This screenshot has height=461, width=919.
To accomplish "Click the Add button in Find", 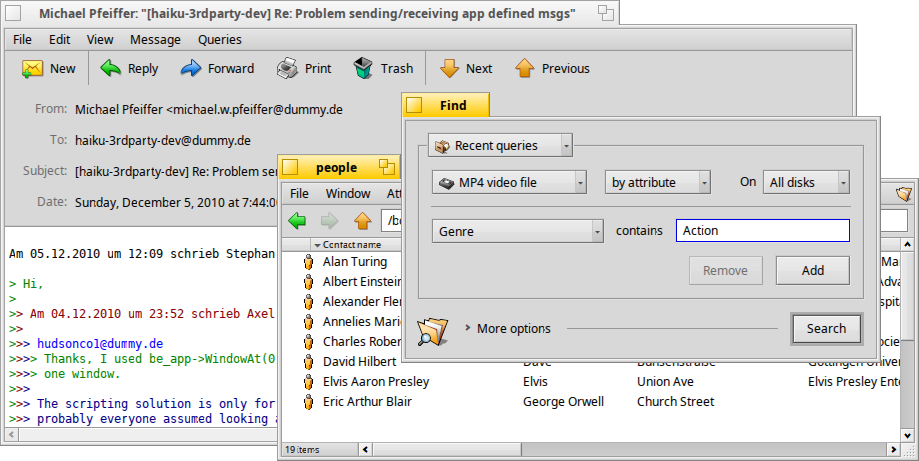I will [812, 271].
